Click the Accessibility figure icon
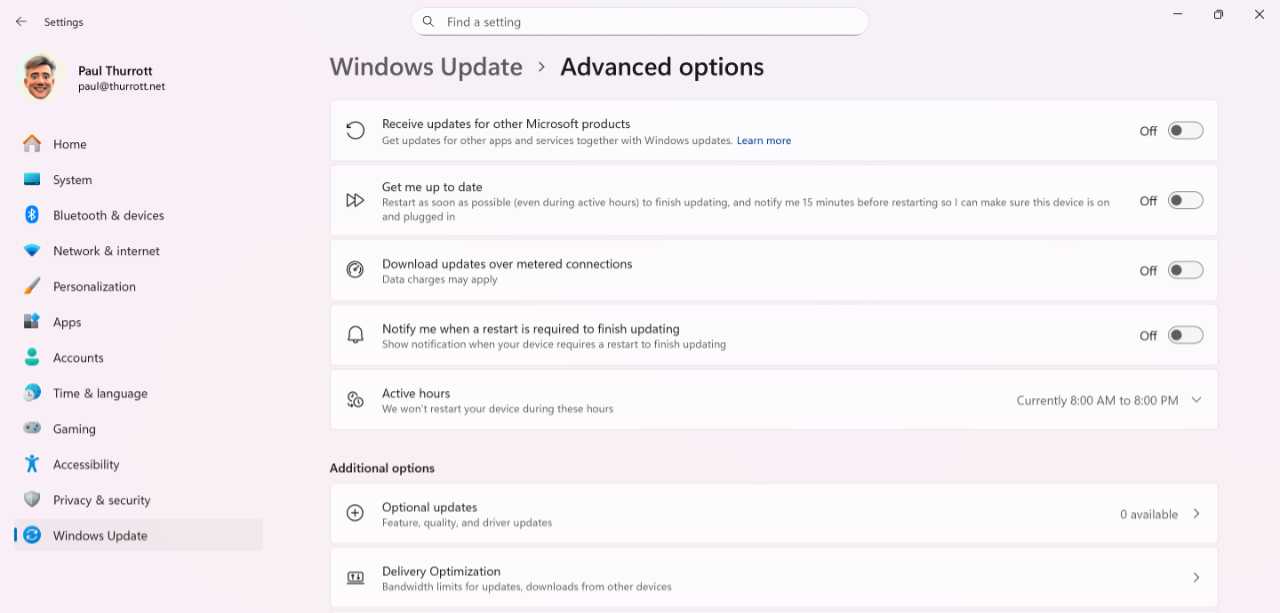This screenshot has width=1280, height=613. [32, 464]
